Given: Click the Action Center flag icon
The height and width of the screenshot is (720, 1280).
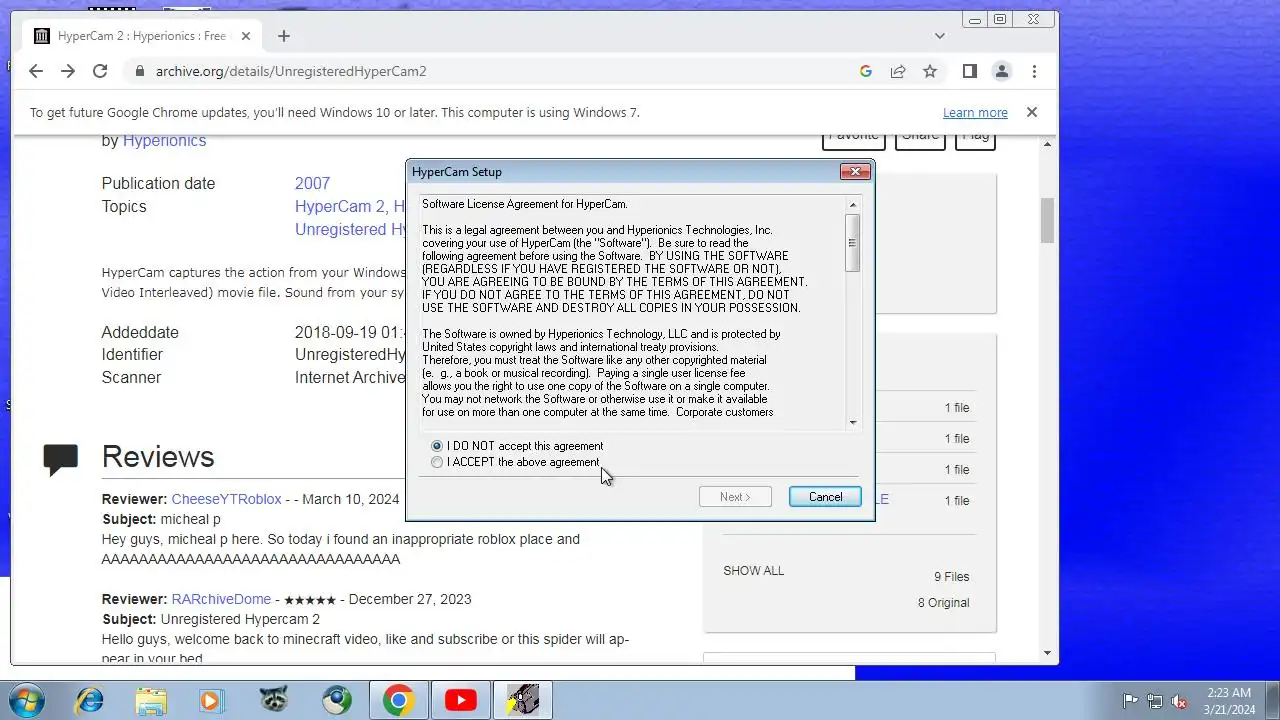Looking at the screenshot, I should coord(1131,701).
